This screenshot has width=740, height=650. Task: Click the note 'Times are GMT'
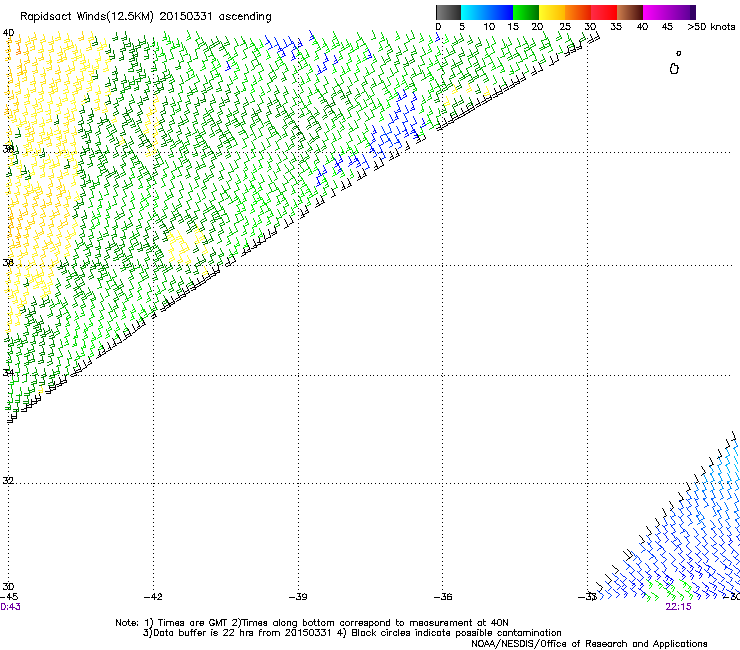193,623
